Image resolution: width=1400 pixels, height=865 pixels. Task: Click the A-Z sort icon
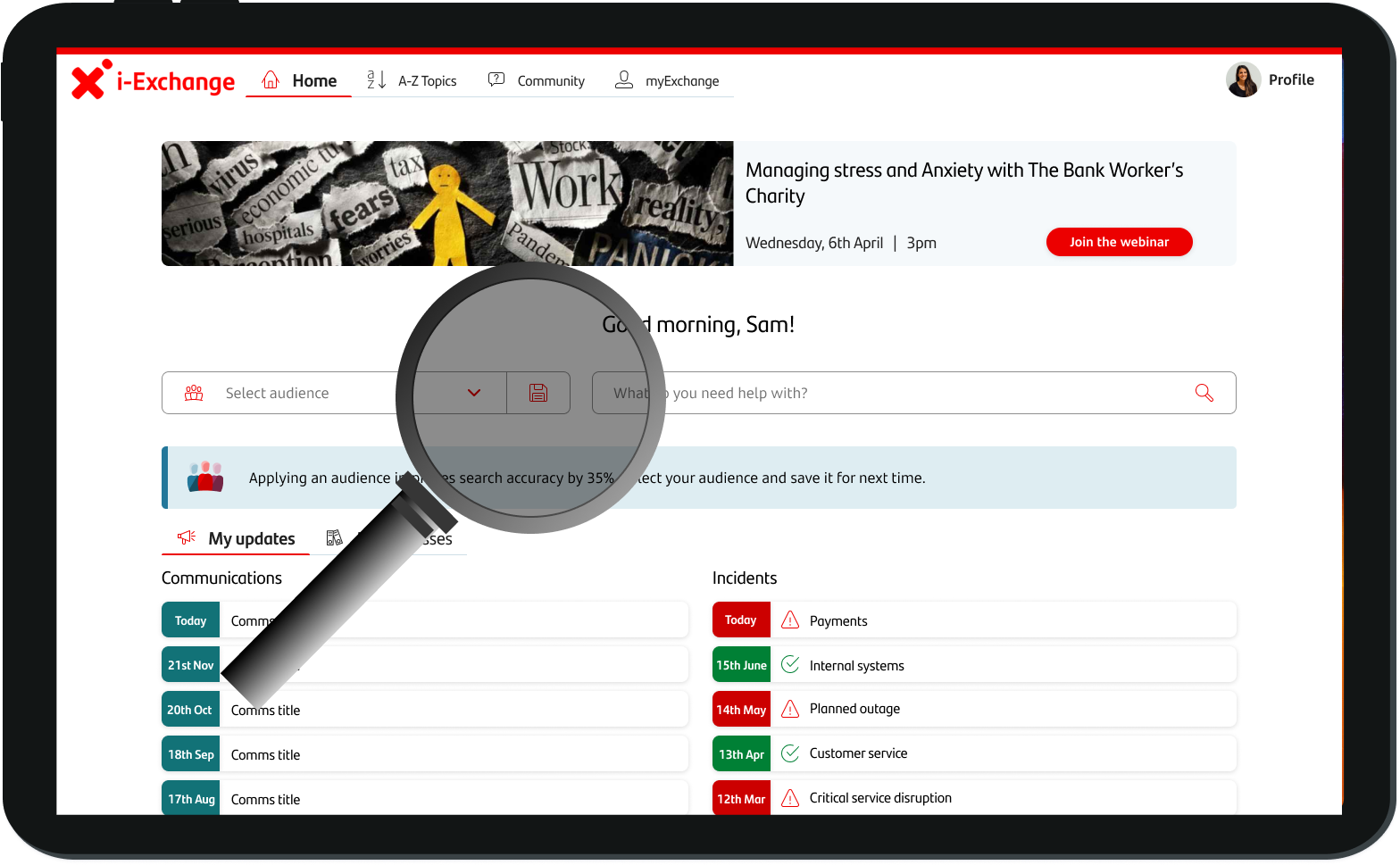coord(376,79)
